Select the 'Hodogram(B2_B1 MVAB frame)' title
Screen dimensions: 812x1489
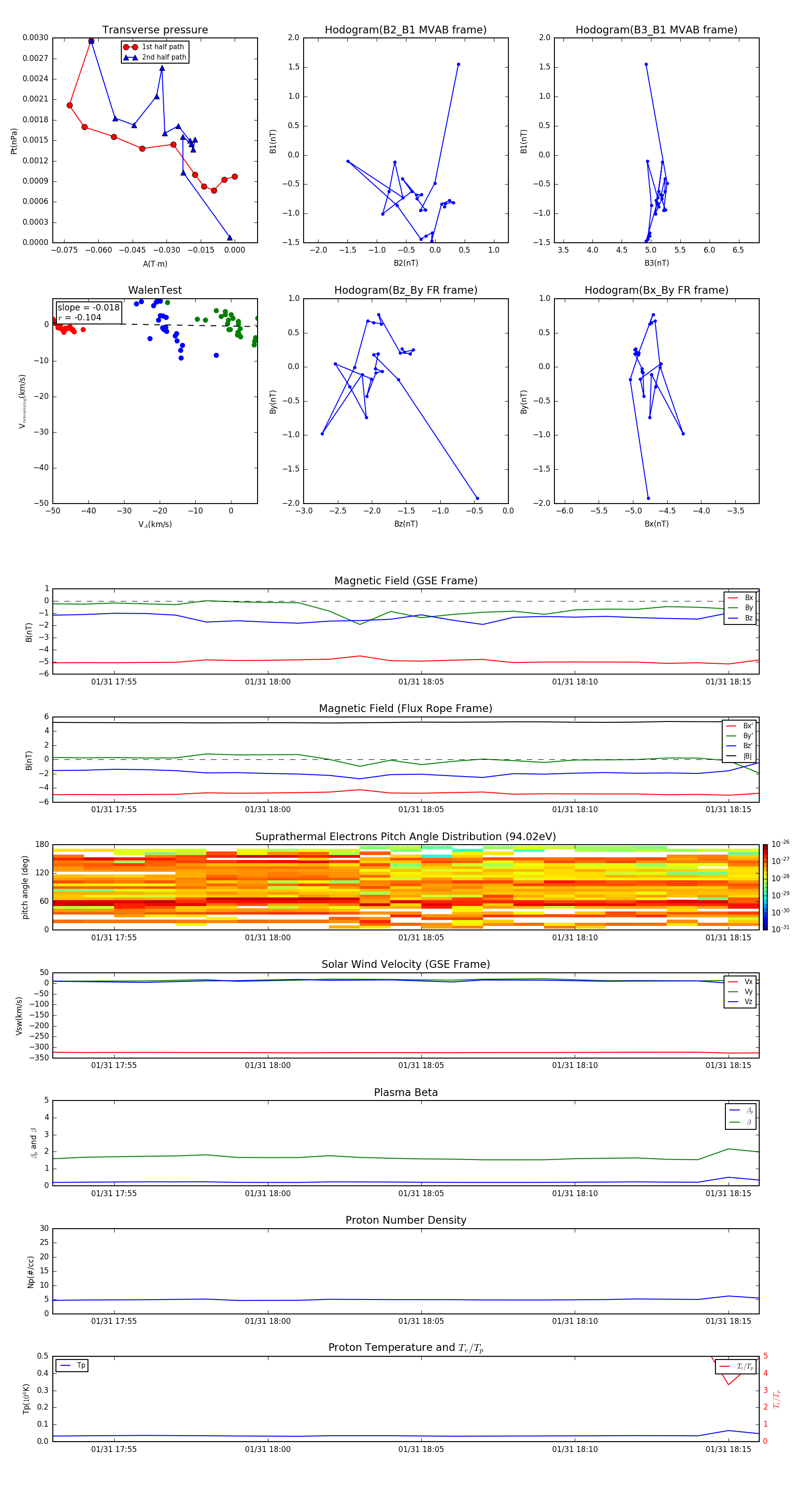click(406, 30)
